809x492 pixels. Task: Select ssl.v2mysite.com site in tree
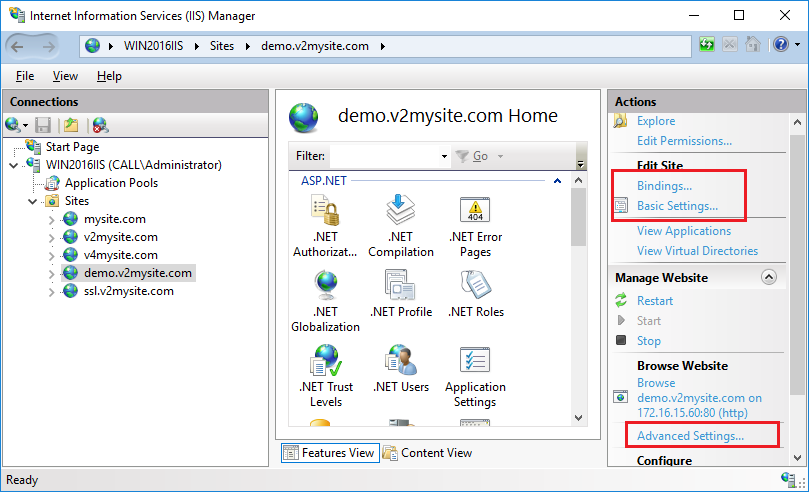128,291
